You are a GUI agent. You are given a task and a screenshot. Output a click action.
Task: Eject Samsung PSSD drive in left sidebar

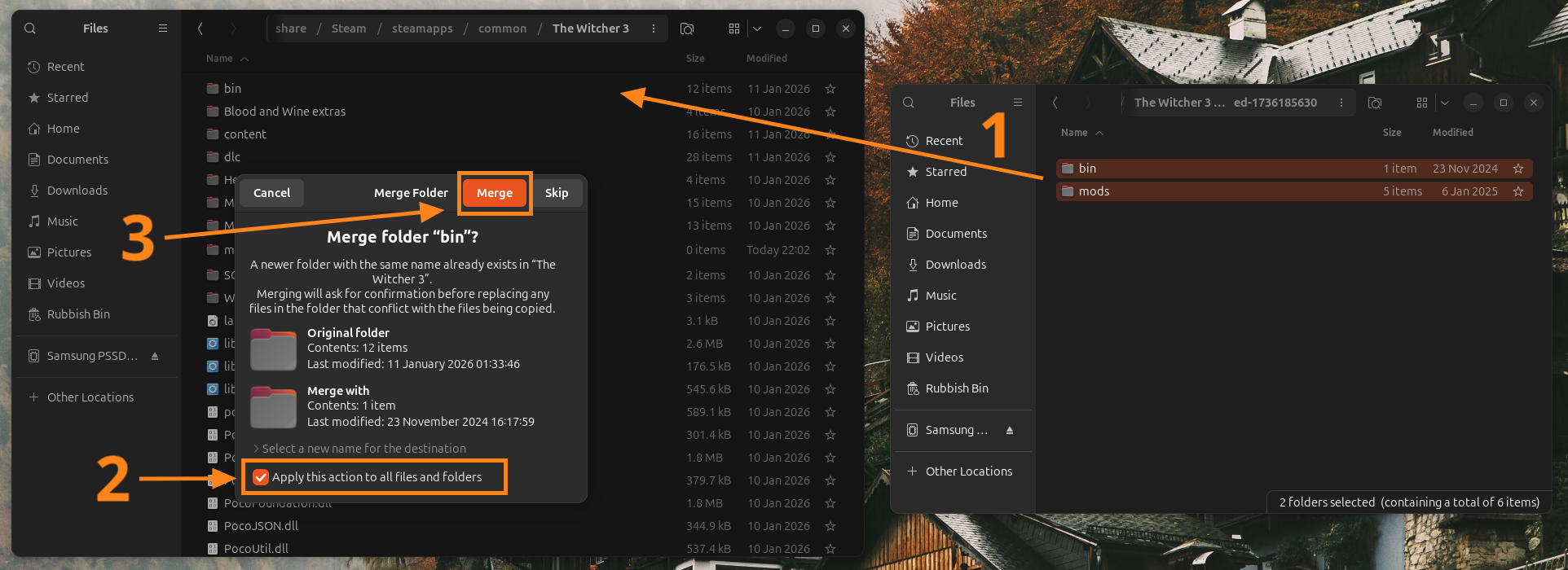(x=155, y=356)
